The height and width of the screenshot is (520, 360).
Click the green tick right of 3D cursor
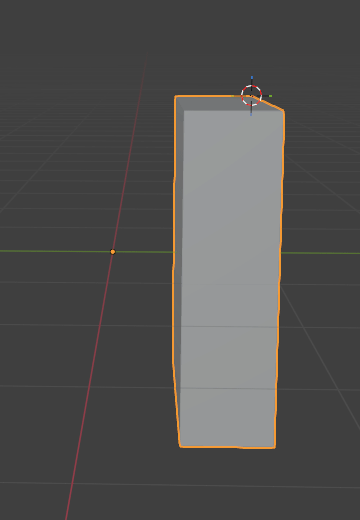click(x=270, y=96)
